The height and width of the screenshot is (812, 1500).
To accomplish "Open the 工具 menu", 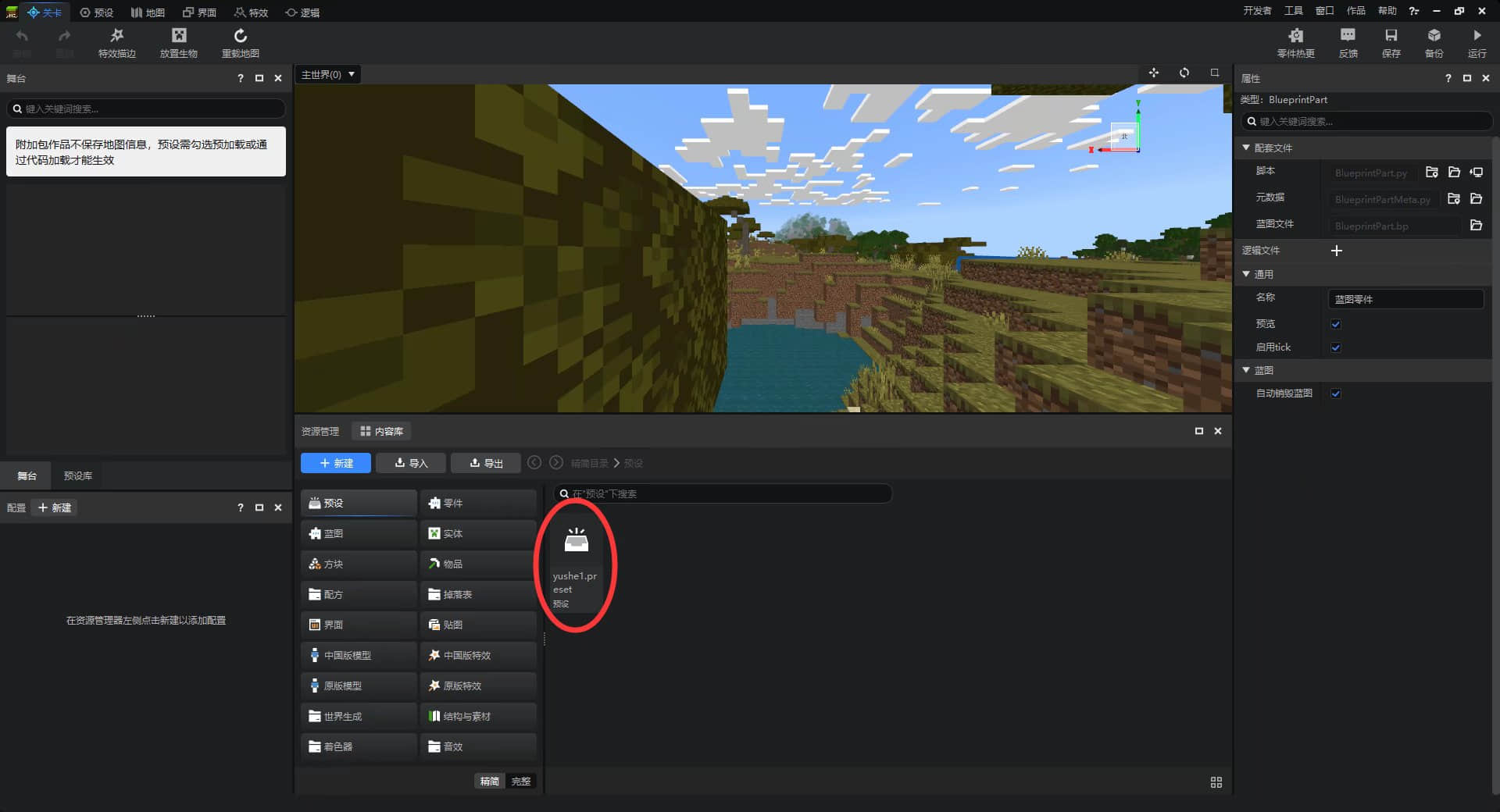I will (x=1294, y=11).
